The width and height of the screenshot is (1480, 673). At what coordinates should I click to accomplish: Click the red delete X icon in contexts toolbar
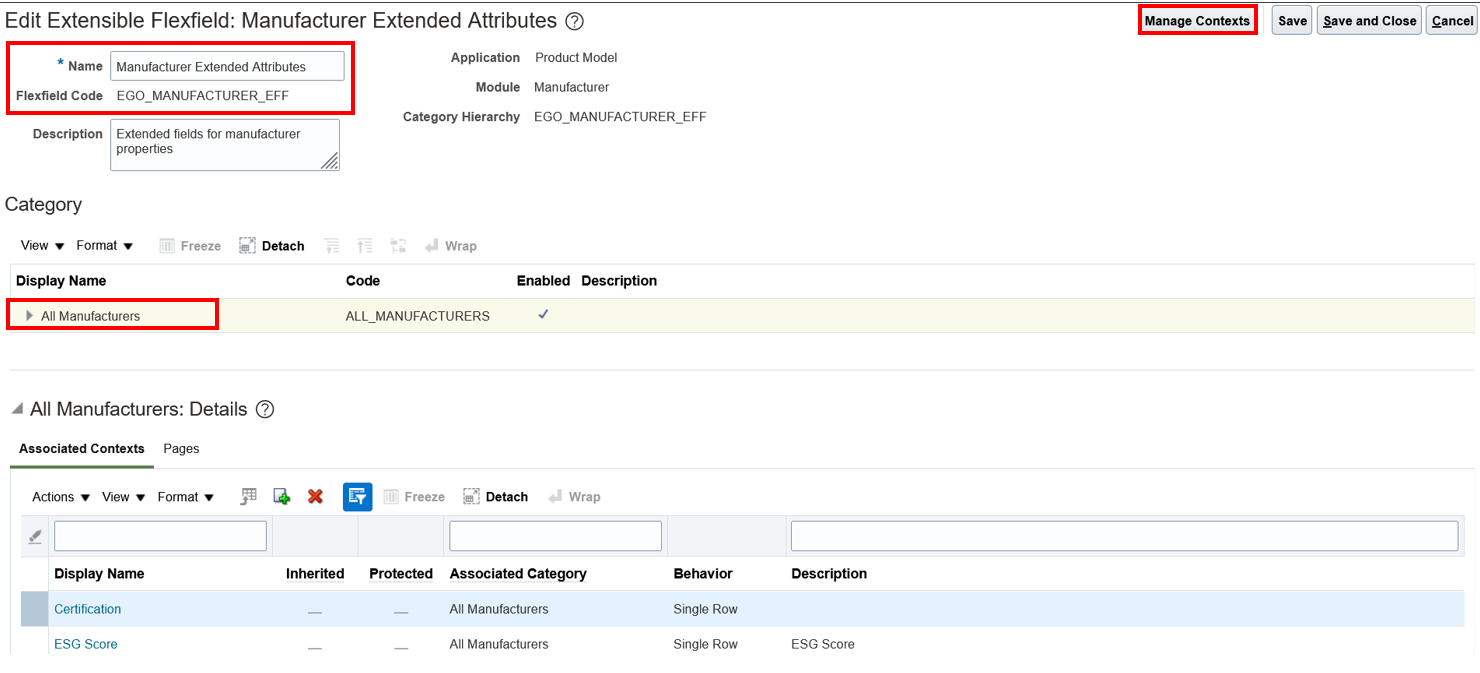pyautogui.click(x=315, y=497)
